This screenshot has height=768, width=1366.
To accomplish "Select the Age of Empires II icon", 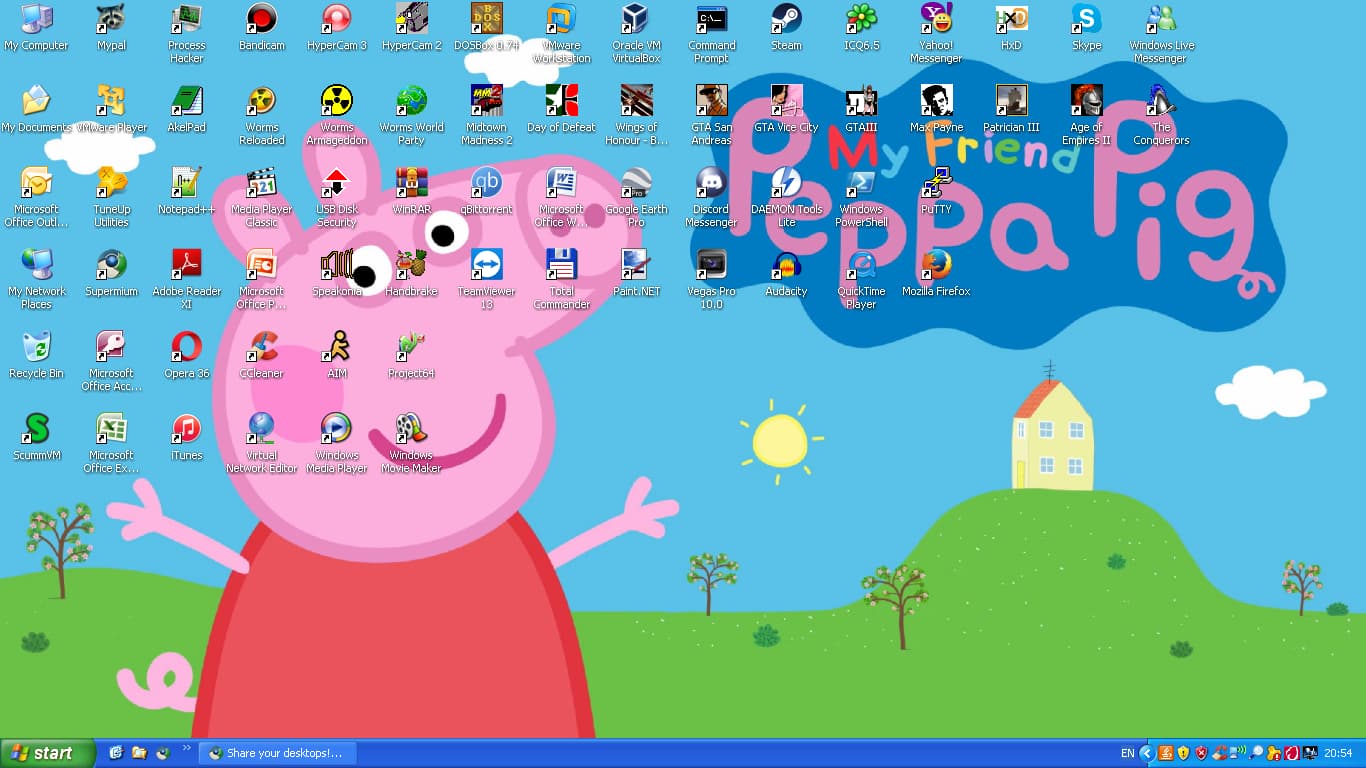I will coord(1086,101).
